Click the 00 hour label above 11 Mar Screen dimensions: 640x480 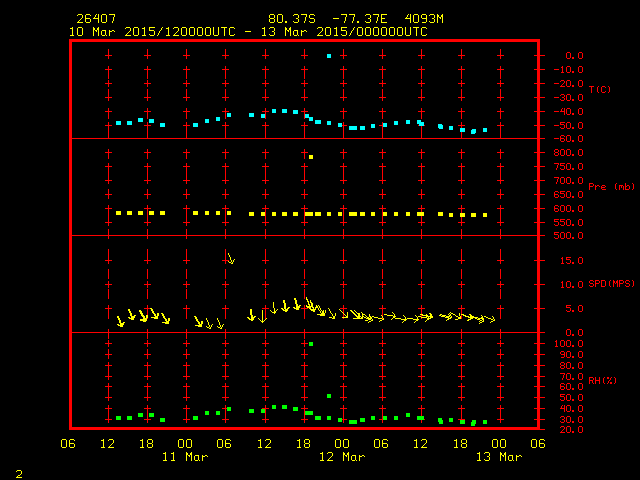[185, 444]
